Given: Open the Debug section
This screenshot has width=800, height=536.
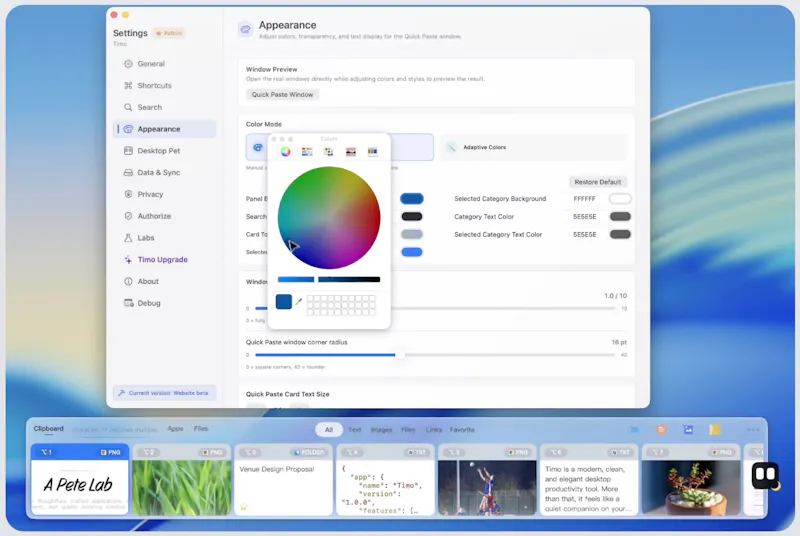Looking at the screenshot, I should coord(164,303).
